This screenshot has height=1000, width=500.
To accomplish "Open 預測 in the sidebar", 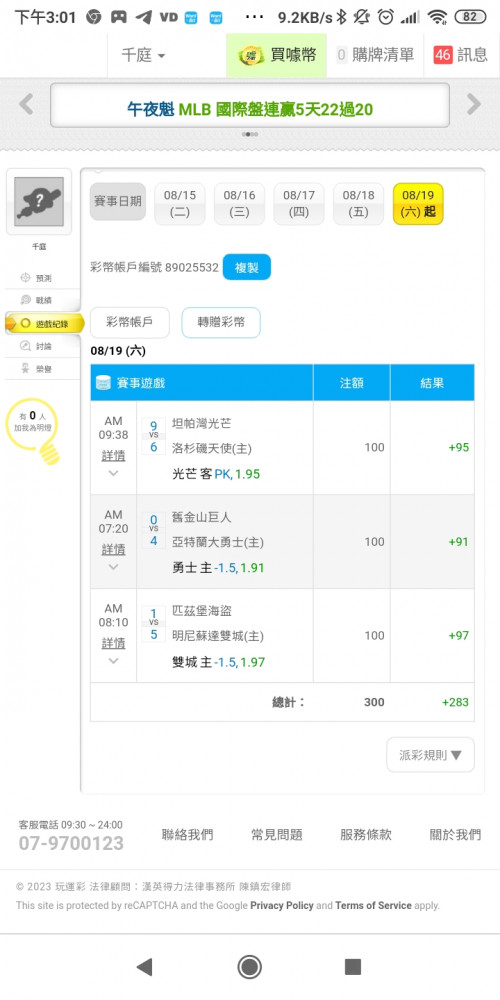I will [43, 278].
